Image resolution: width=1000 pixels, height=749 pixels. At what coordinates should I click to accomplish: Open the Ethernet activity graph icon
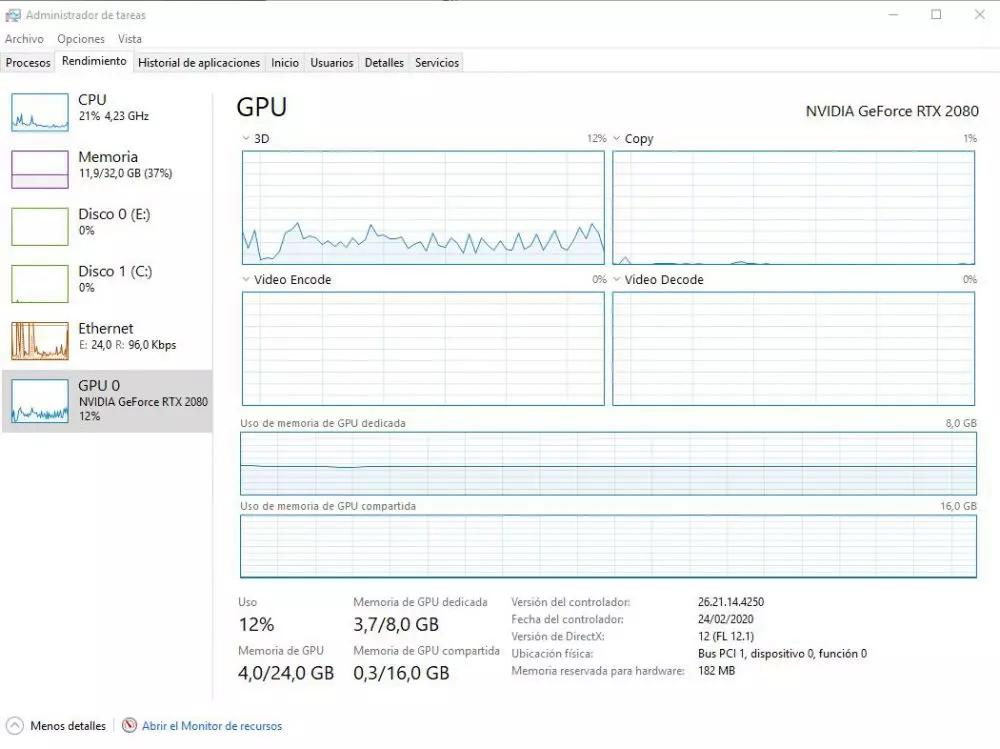(x=40, y=340)
